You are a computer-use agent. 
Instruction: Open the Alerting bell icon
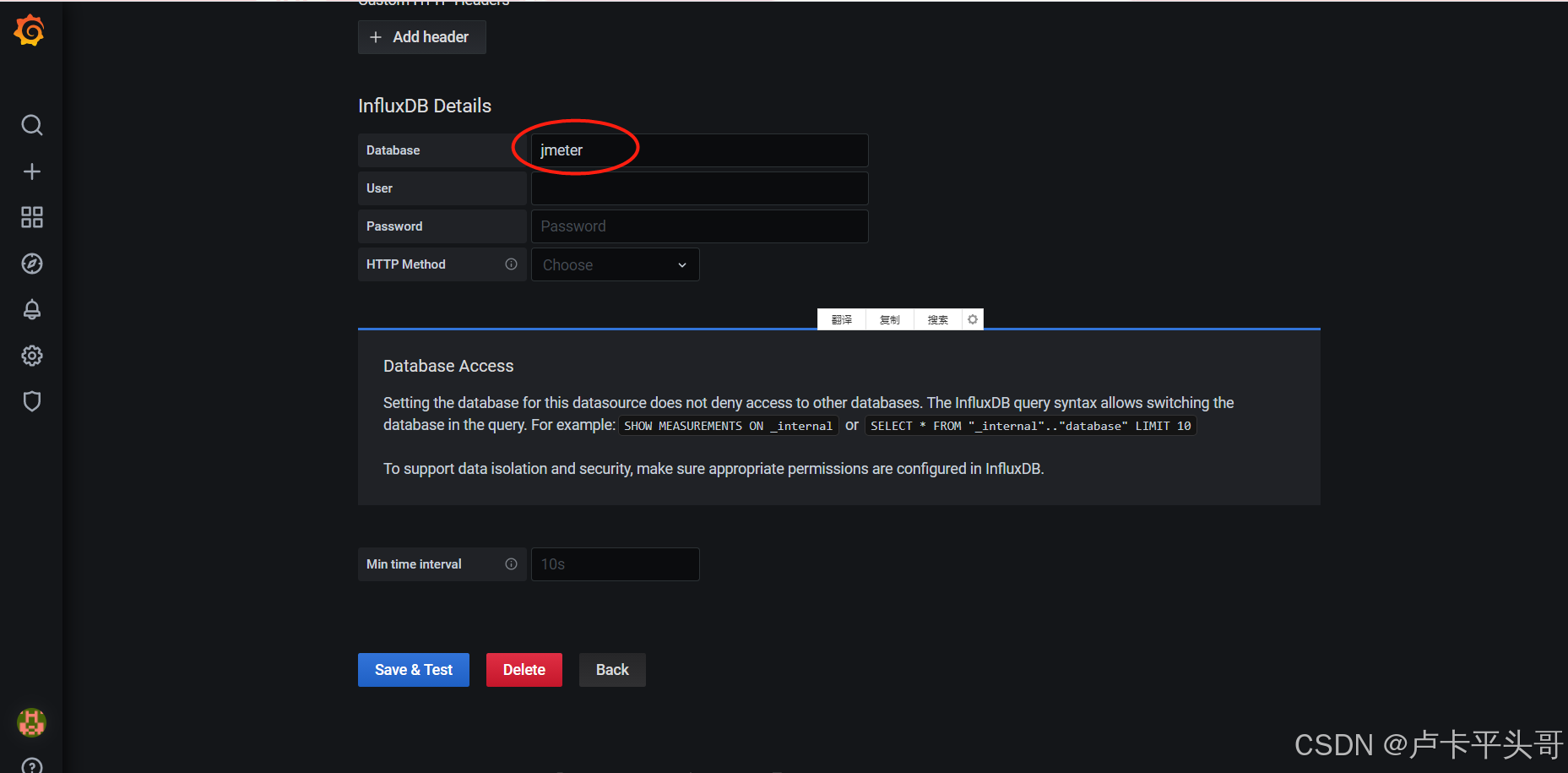coord(32,309)
